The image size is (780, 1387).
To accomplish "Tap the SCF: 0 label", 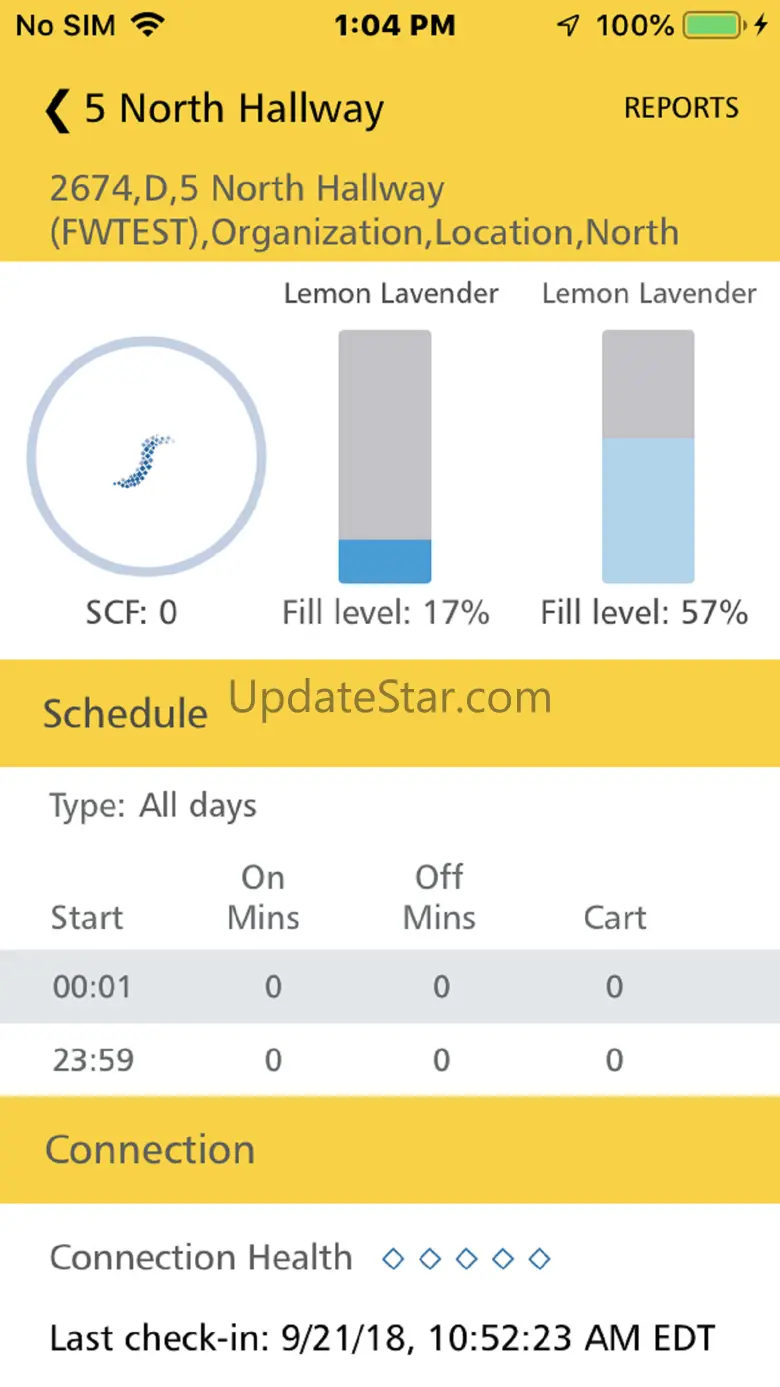I will click(131, 612).
